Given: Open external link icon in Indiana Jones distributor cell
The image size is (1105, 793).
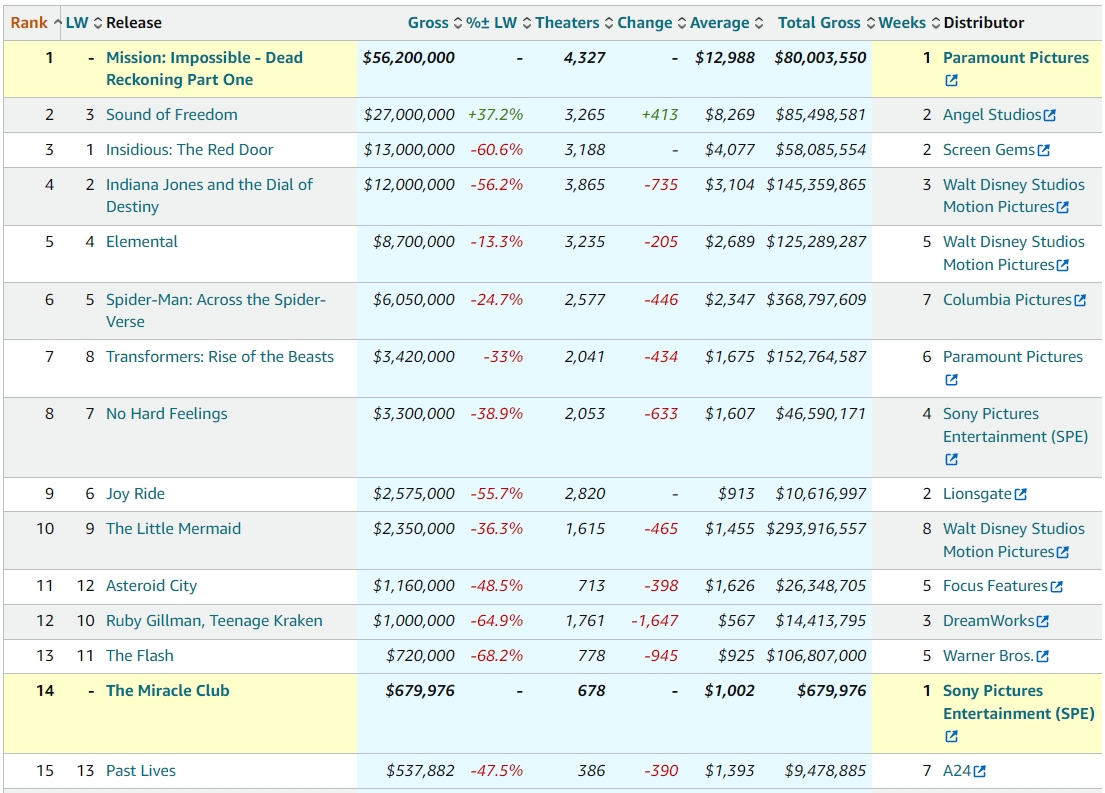Looking at the screenshot, I should point(1063,207).
